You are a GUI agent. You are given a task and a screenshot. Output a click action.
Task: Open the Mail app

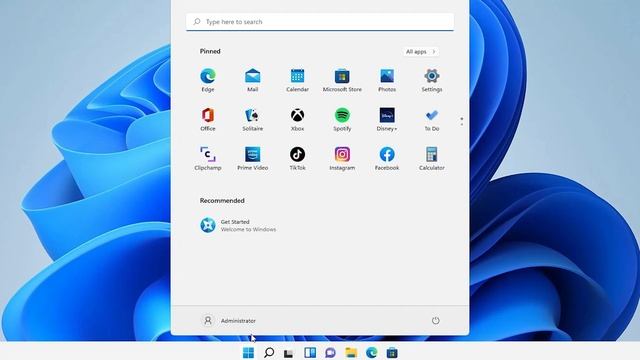click(253, 80)
